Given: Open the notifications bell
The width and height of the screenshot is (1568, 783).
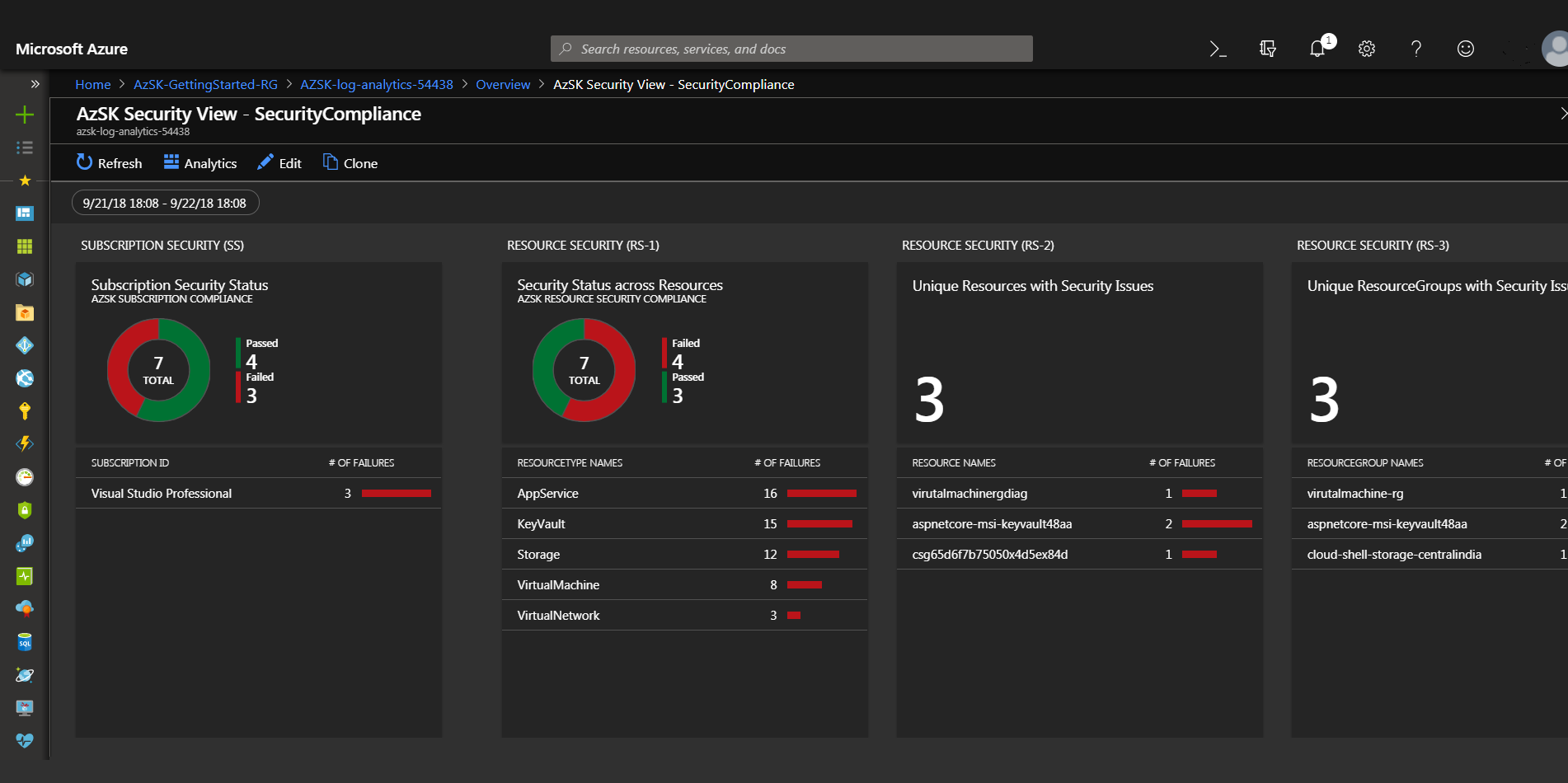Looking at the screenshot, I should click(x=1317, y=49).
